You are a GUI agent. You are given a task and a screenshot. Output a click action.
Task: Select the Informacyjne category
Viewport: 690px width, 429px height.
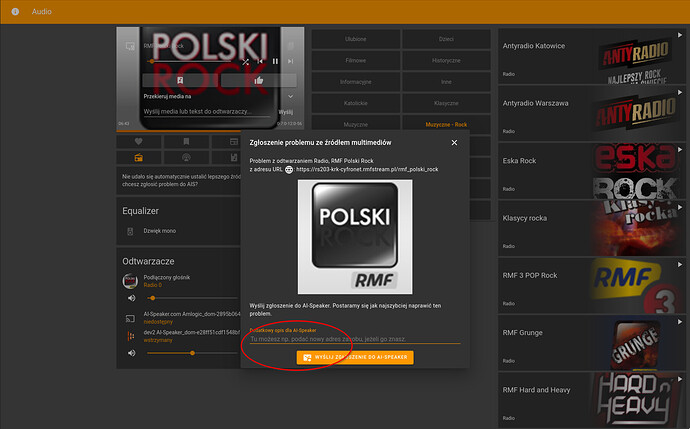tap(356, 82)
